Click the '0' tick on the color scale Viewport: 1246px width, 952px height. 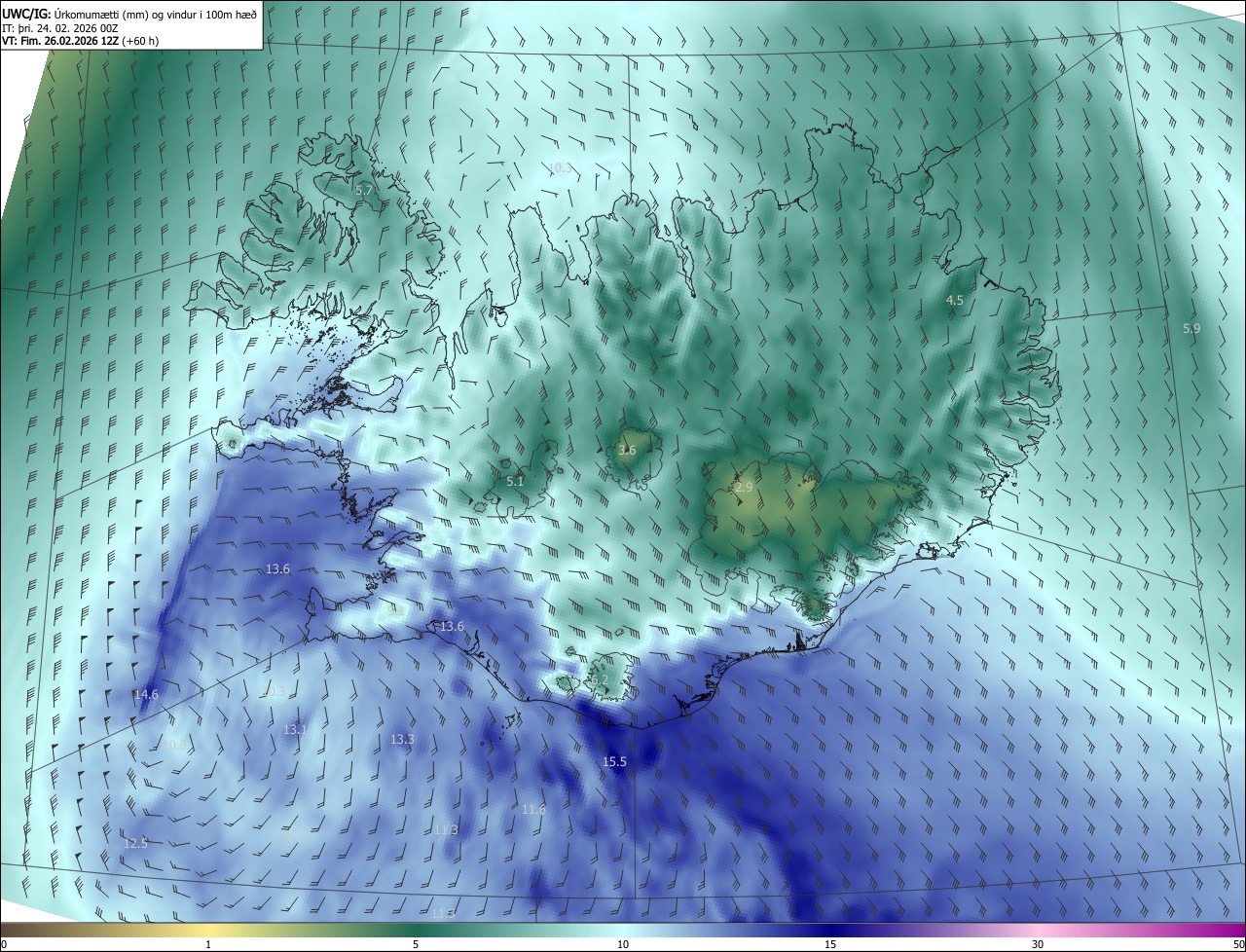click(4, 944)
